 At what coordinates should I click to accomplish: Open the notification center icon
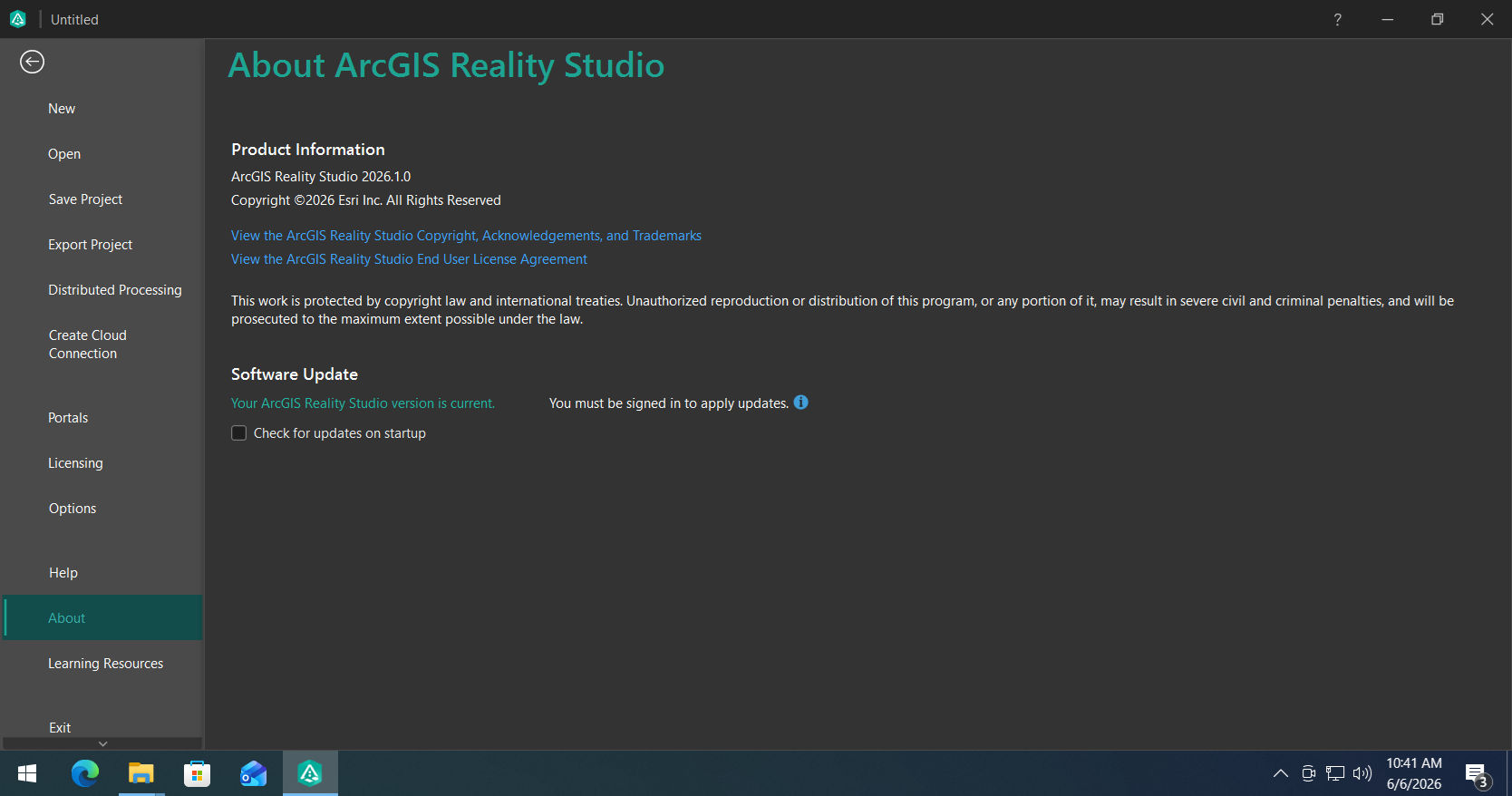click(1478, 775)
